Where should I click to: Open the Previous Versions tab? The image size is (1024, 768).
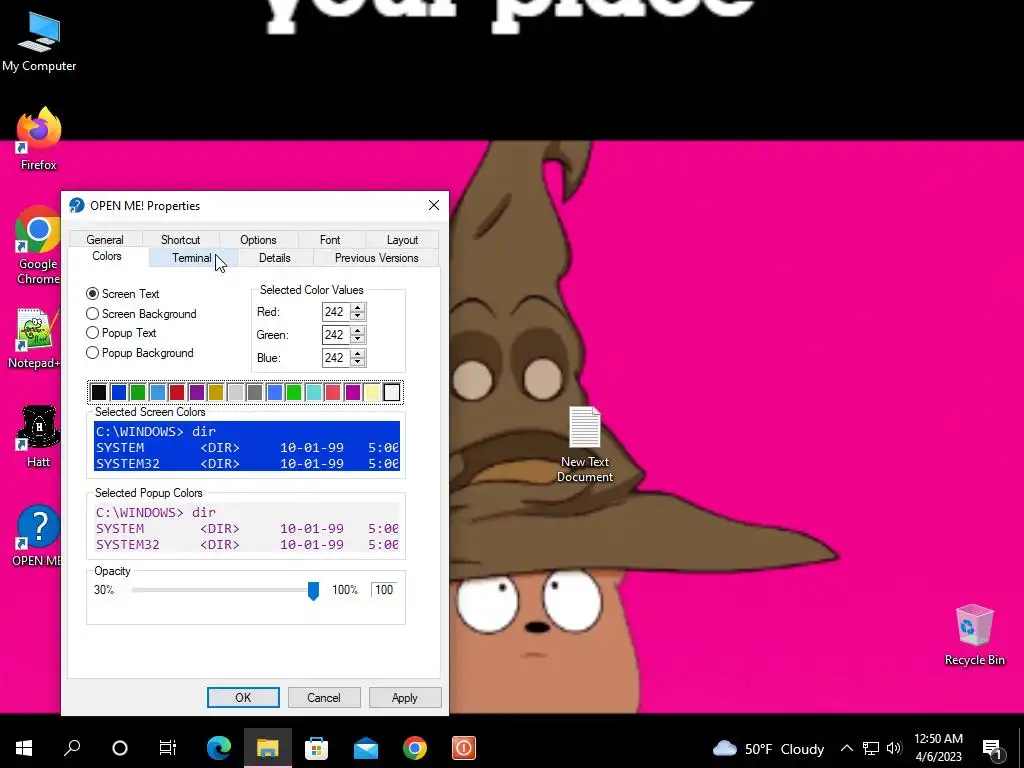pyautogui.click(x=377, y=258)
